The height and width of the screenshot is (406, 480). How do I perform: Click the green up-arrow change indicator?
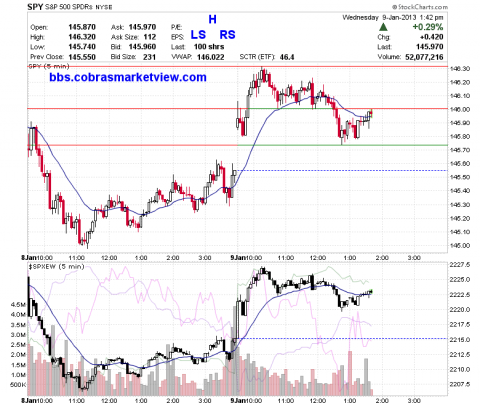tap(384, 27)
